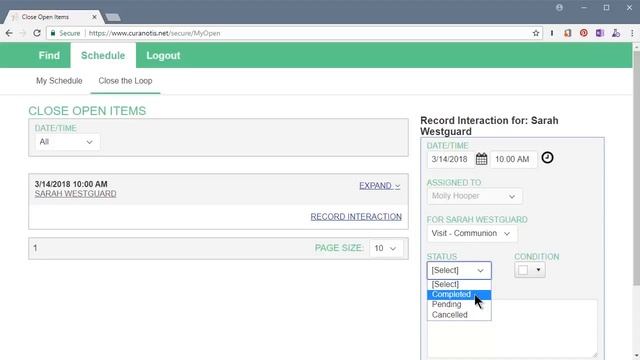Choose Completed in the status list
The image size is (640, 360).
click(459, 294)
